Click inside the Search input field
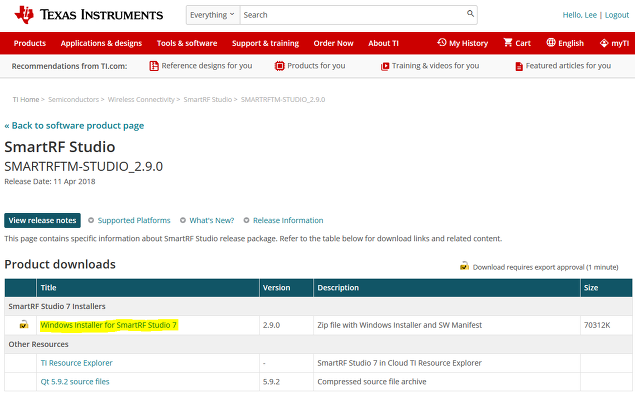The width and height of the screenshot is (635, 395). point(352,15)
